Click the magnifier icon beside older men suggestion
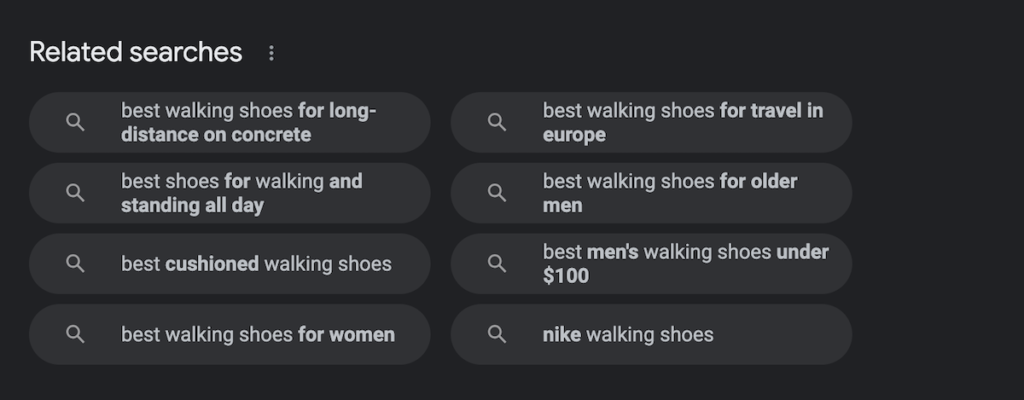 pos(498,193)
